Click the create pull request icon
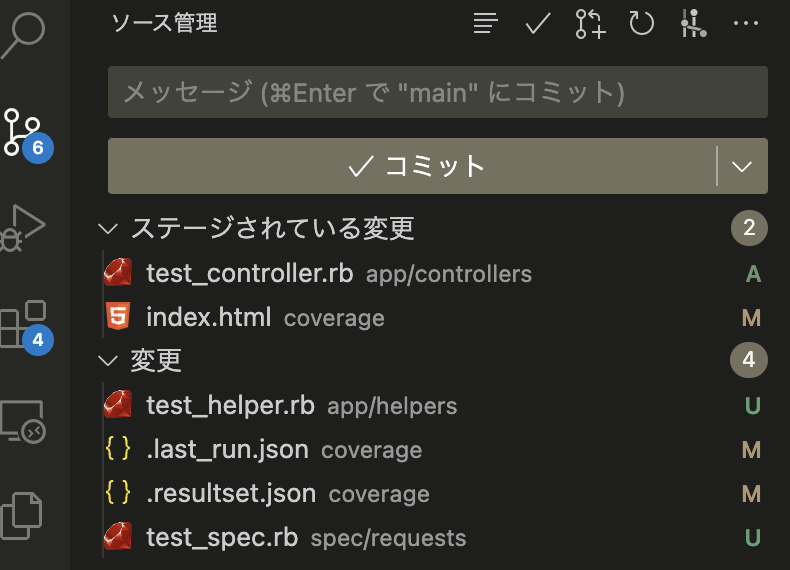Screen dimensions: 790x570 (590, 24)
